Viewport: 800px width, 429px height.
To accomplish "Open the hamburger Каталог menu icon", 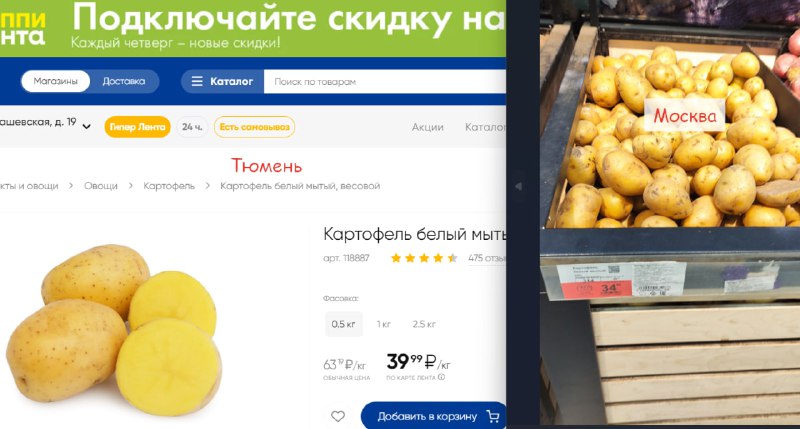I will 197,82.
